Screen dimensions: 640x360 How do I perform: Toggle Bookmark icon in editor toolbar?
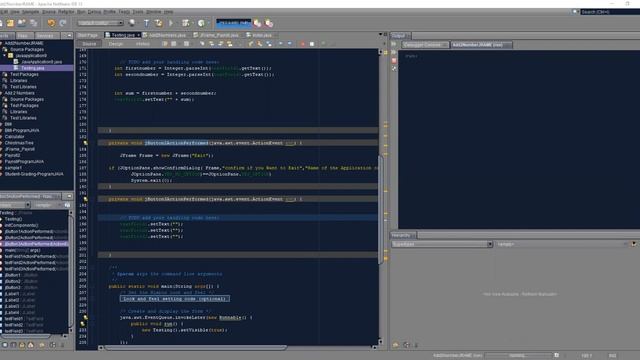269,44
